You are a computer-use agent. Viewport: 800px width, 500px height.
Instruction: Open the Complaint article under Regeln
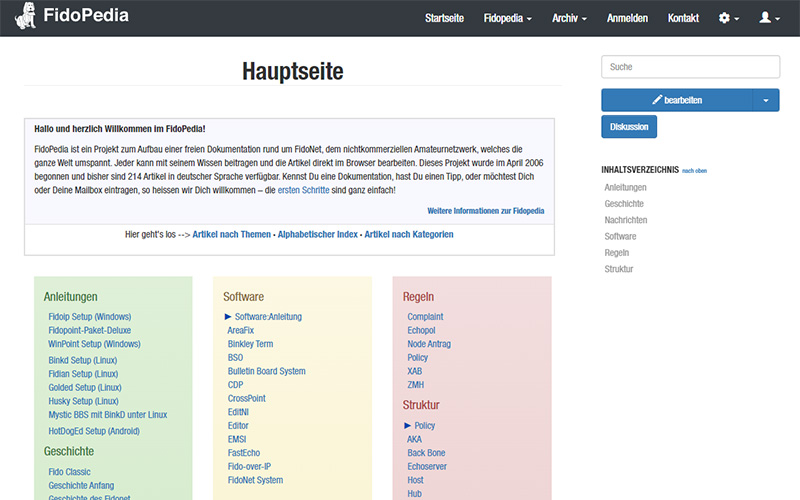(x=426, y=317)
